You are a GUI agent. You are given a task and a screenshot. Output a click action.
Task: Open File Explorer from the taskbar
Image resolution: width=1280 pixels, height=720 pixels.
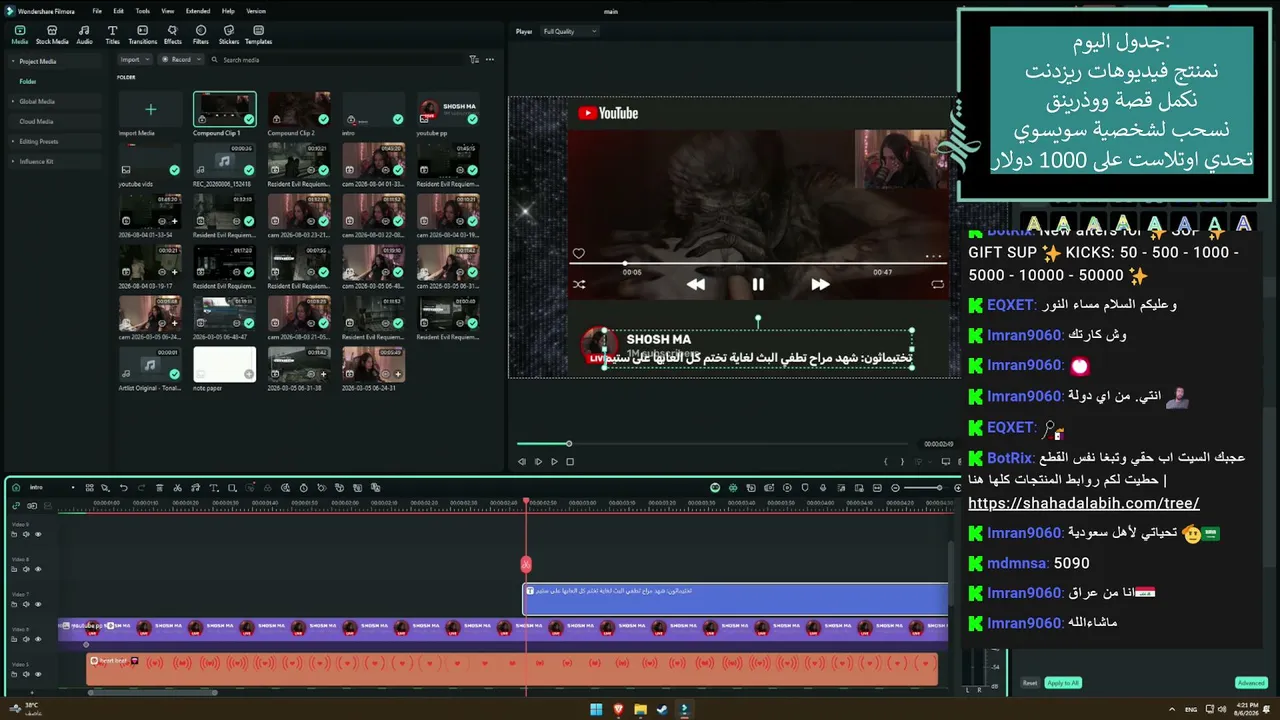(x=640, y=710)
